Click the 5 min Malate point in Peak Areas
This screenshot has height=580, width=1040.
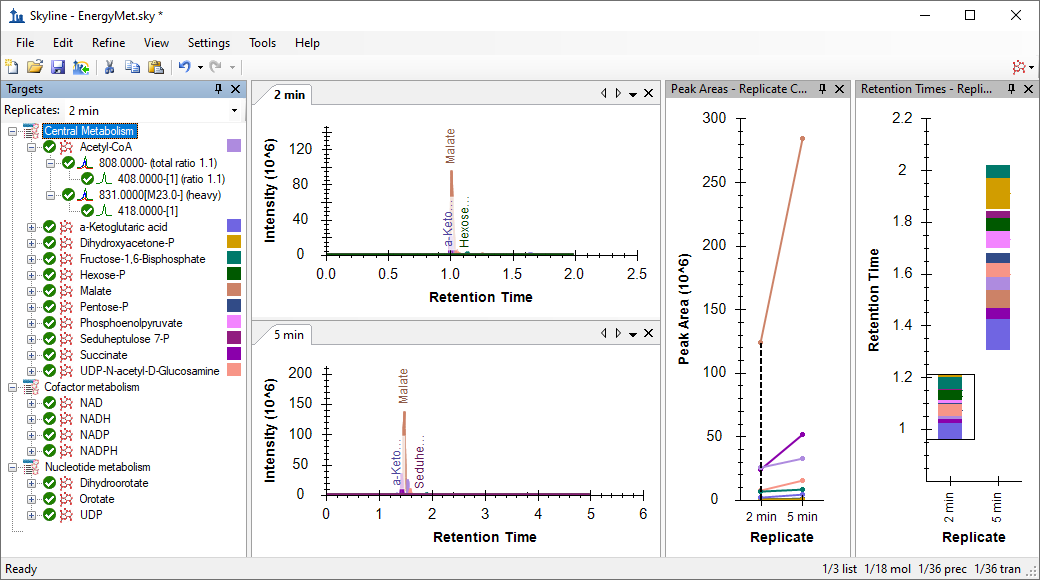(803, 139)
